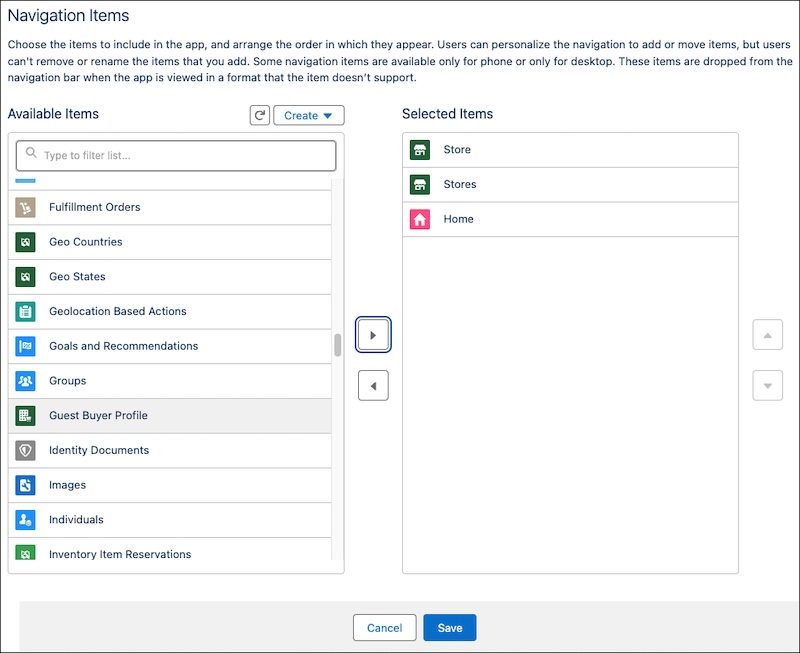Screen dimensions: 800x653
Task: Click the Groups people icon
Action: 25,381
